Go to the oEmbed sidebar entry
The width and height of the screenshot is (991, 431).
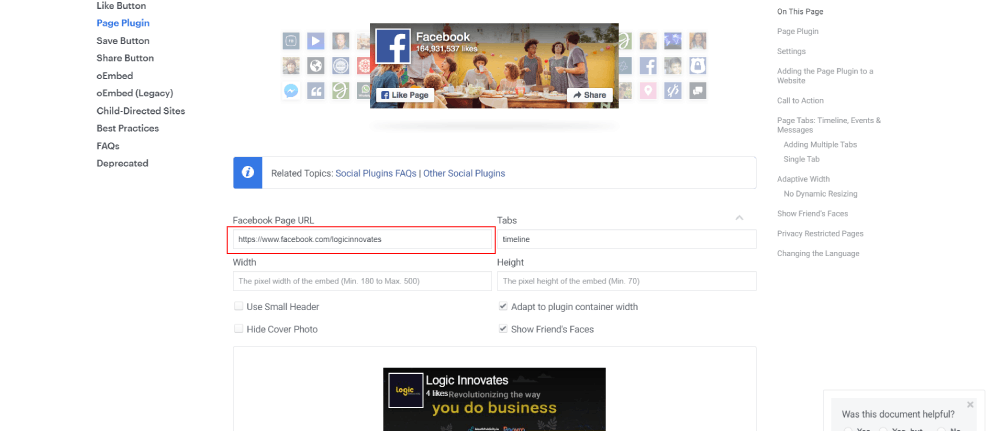(115, 75)
